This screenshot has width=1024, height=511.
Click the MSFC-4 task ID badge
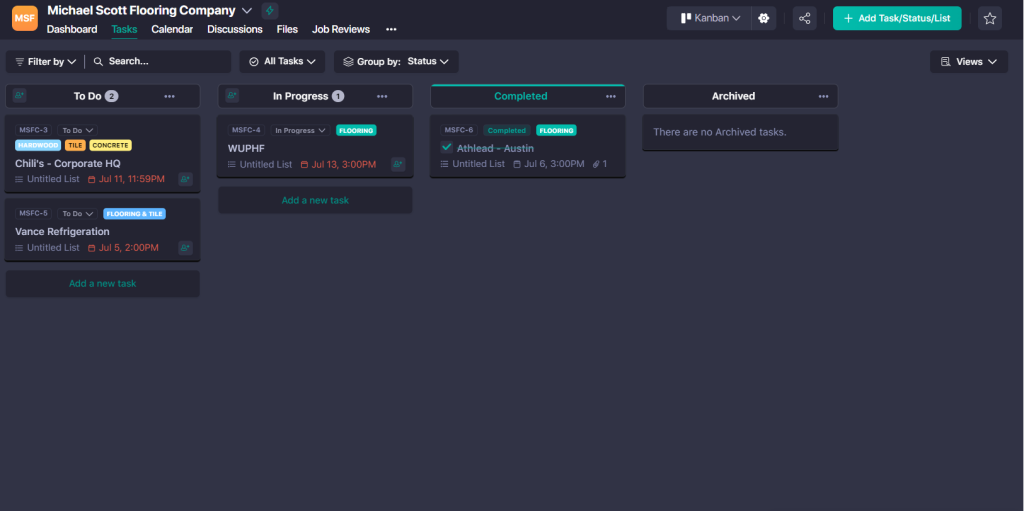247,130
